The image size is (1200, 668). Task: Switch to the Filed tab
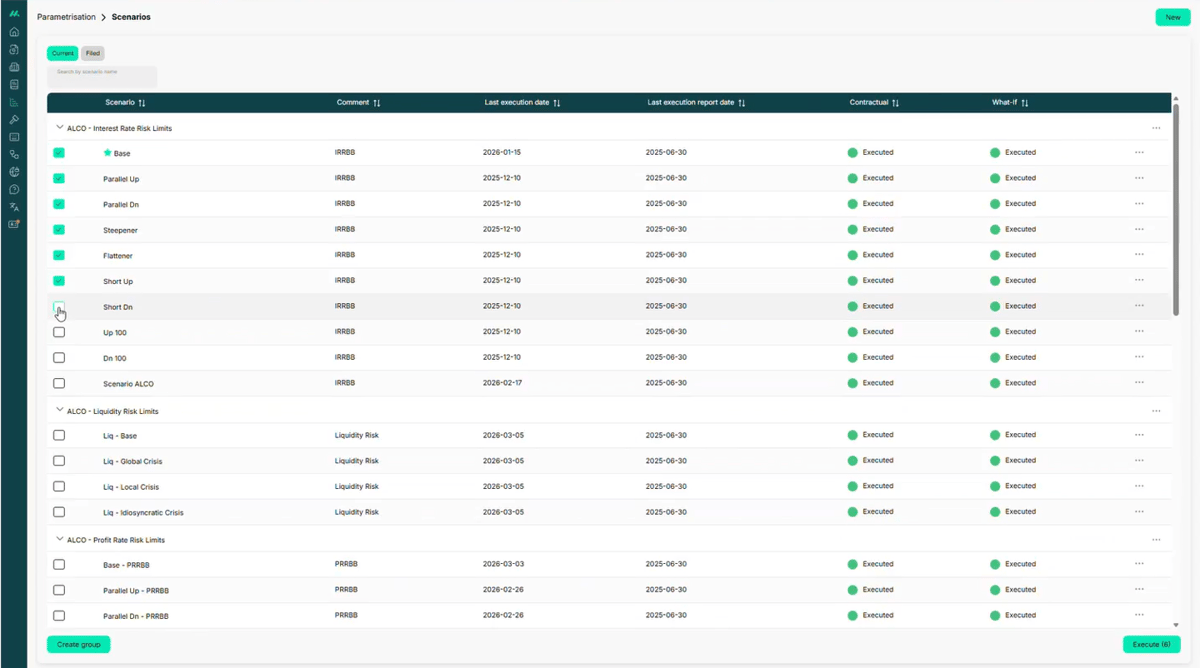pyautogui.click(x=93, y=53)
